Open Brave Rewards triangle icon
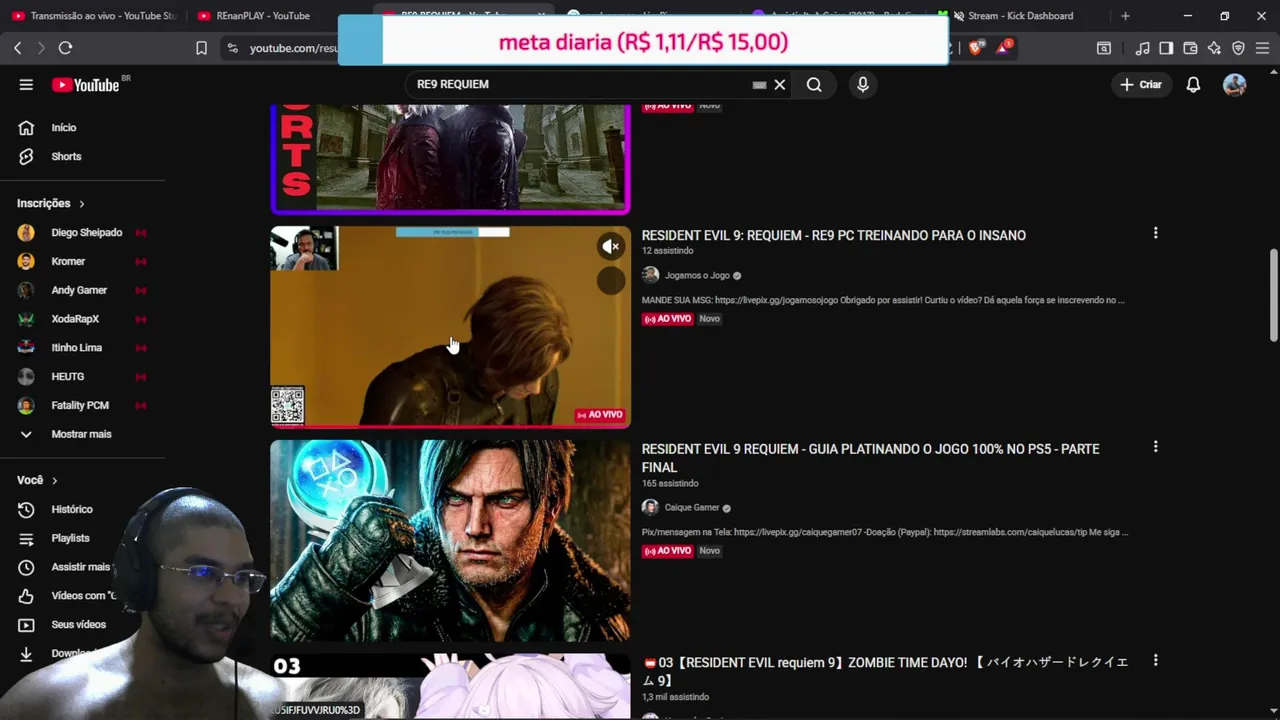This screenshot has height=720, width=1280. tap(1004, 47)
